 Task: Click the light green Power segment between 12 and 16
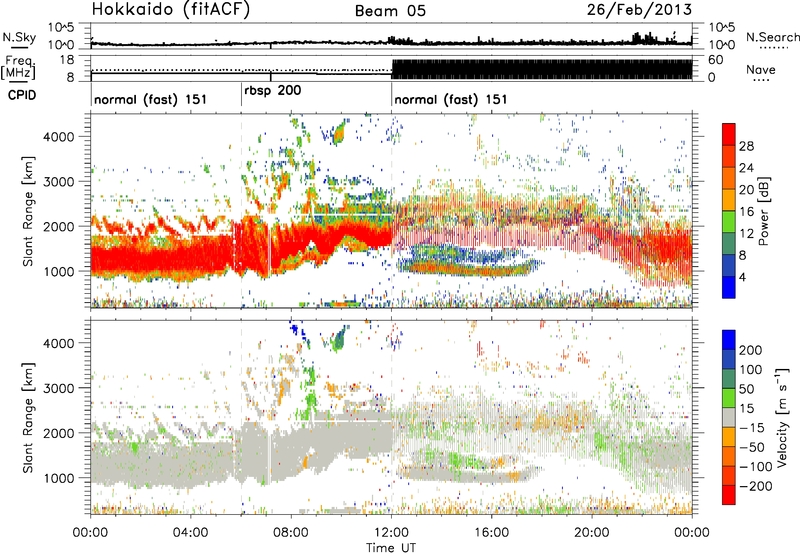pos(729,221)
